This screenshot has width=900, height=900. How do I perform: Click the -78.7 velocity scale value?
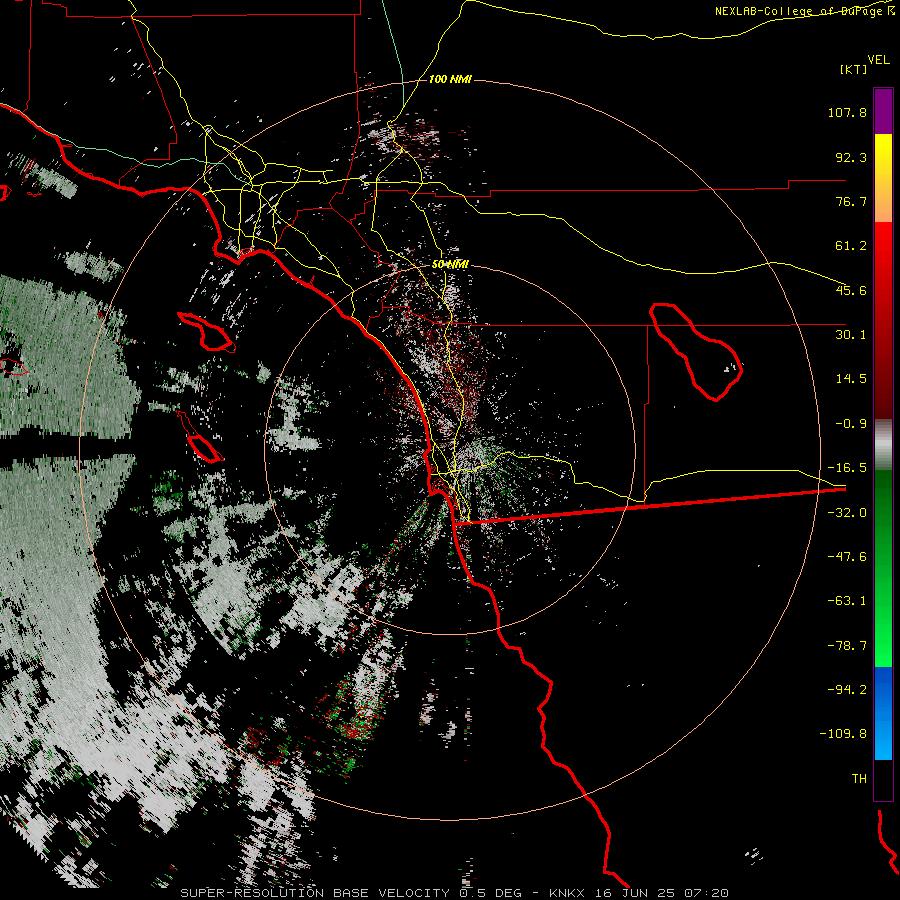tap(847, 646)
